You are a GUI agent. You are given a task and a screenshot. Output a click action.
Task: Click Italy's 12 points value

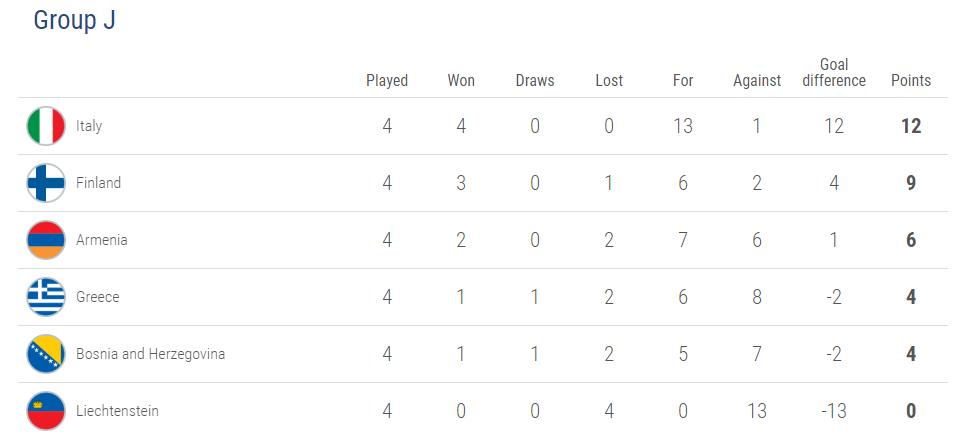[910, 127]
